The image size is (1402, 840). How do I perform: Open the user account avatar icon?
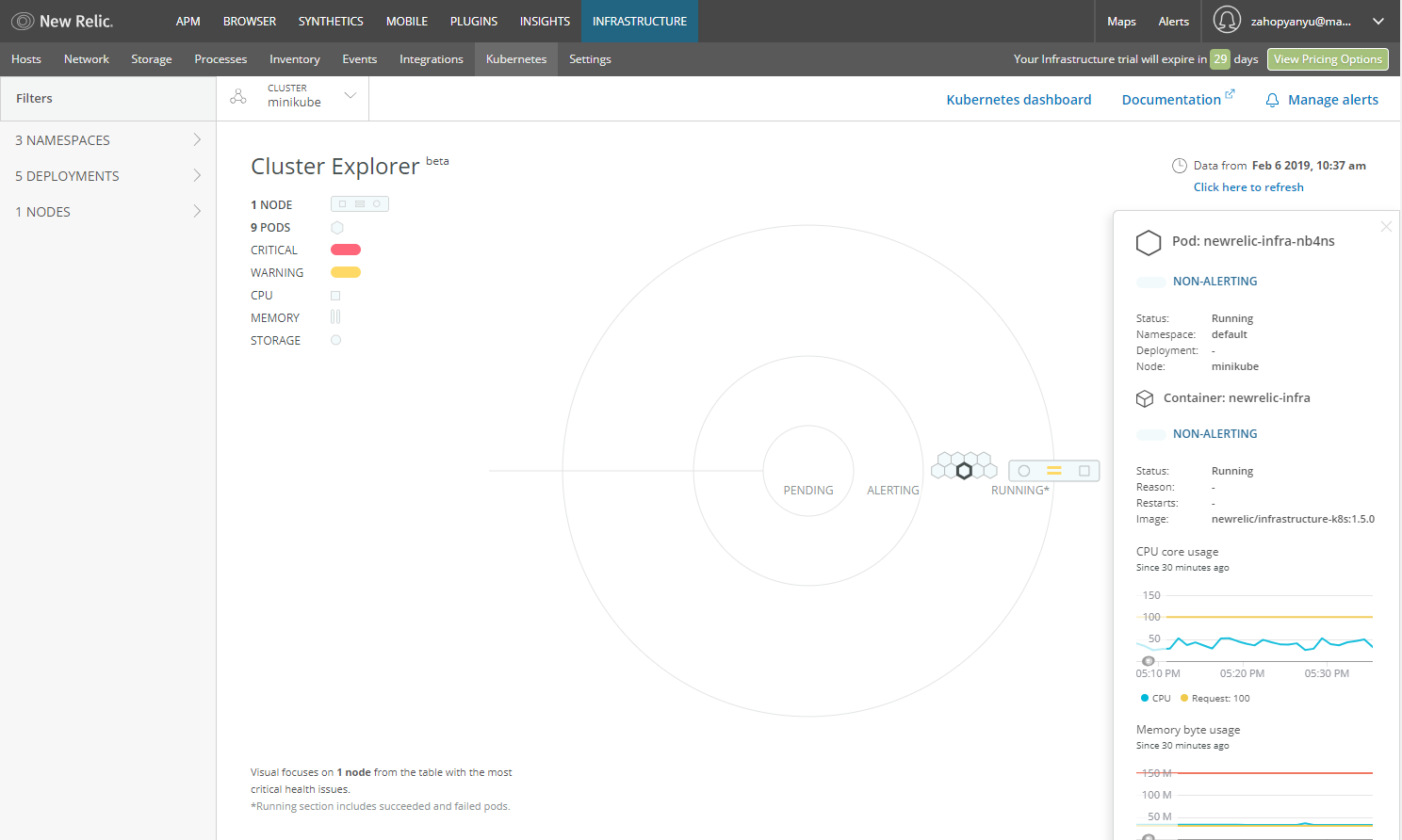pos(1227,20)
